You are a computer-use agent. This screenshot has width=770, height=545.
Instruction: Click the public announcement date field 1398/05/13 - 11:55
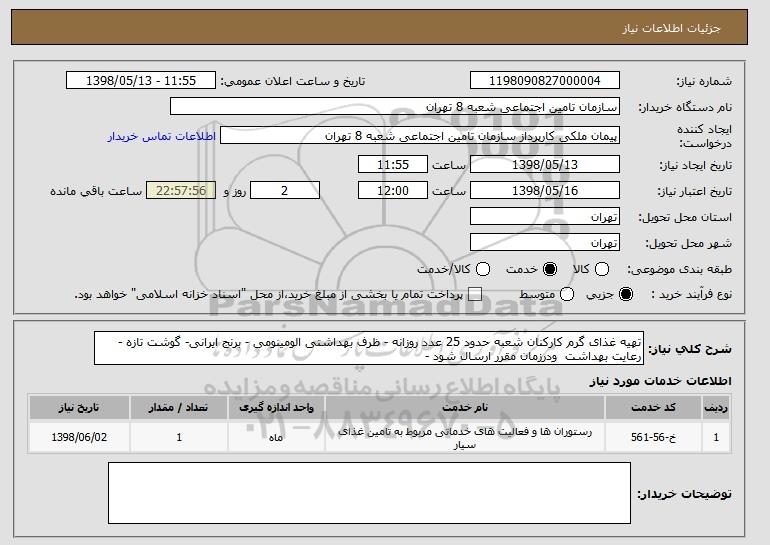click(x=141, y=81)
